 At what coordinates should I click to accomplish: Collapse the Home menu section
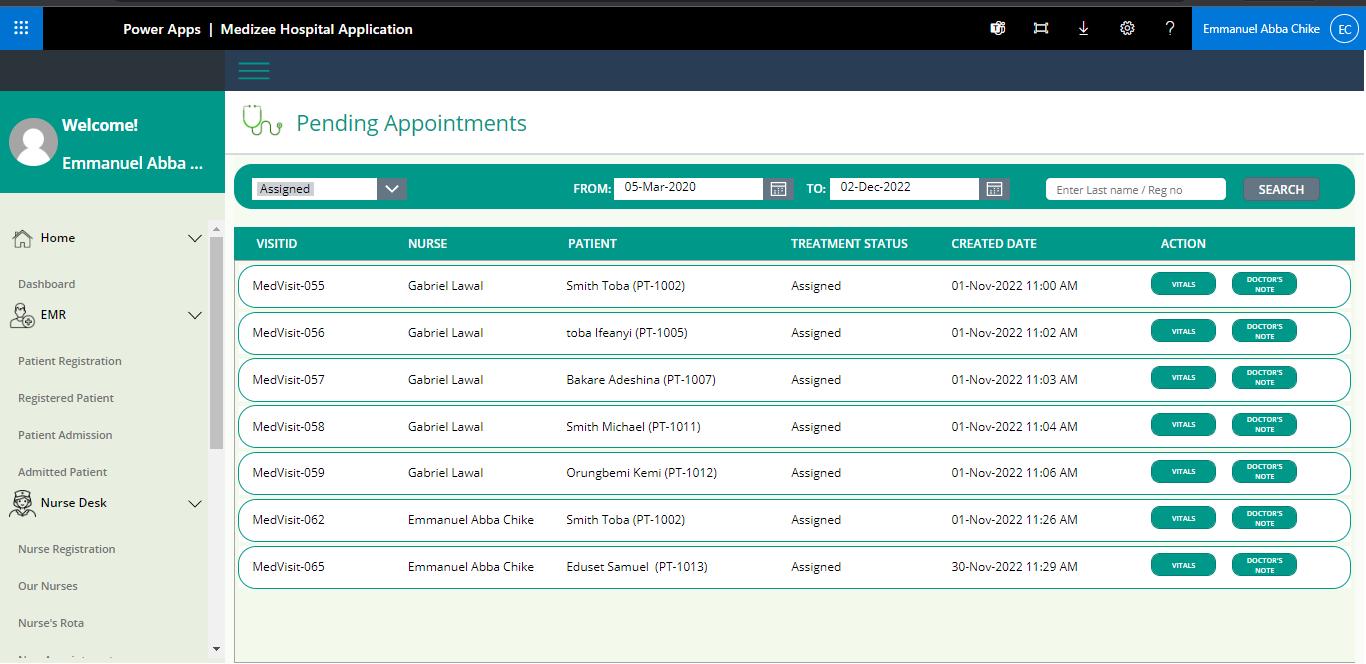[x=195, y=238]
